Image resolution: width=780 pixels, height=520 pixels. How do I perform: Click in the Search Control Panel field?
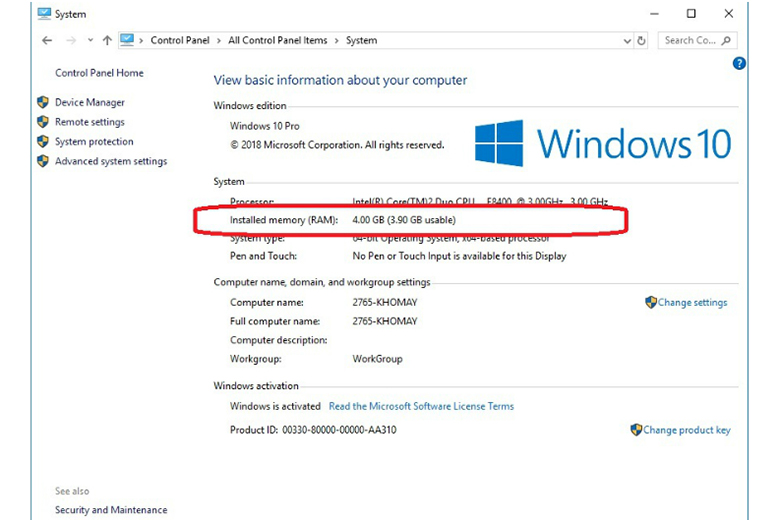coord(690,41)
